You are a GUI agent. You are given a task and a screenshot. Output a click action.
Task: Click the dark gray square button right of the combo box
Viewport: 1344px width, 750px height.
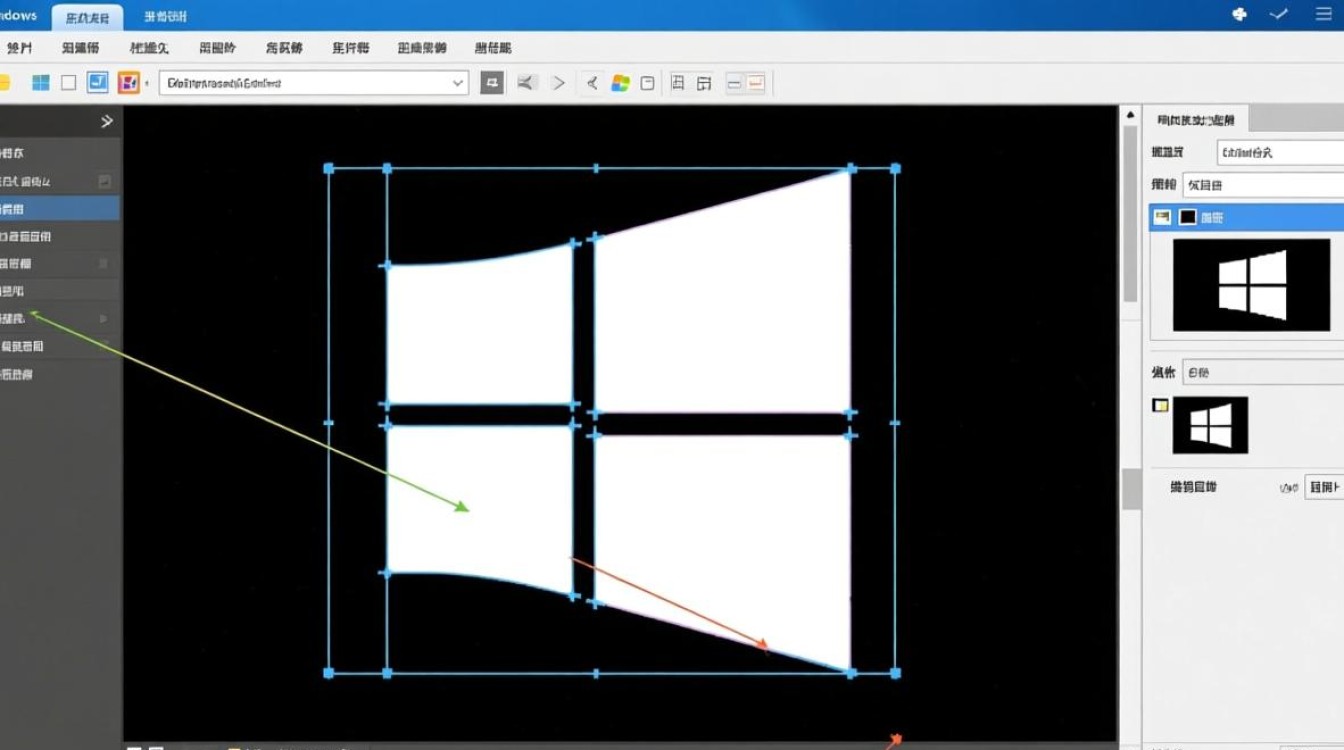[491, 83]
